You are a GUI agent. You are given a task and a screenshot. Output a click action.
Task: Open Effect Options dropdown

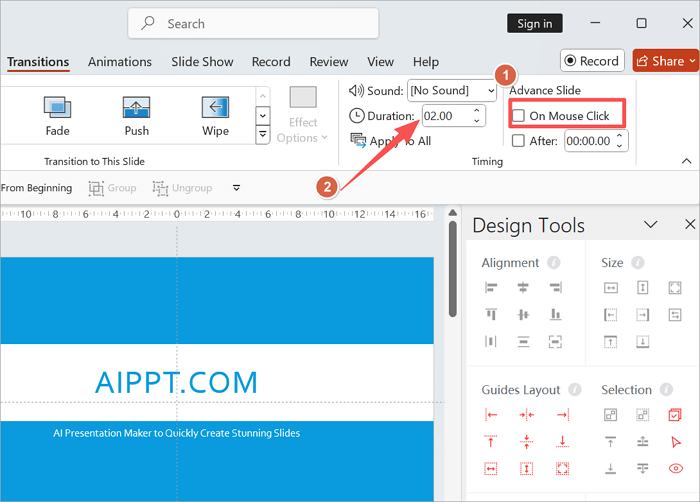coord(303,115)
